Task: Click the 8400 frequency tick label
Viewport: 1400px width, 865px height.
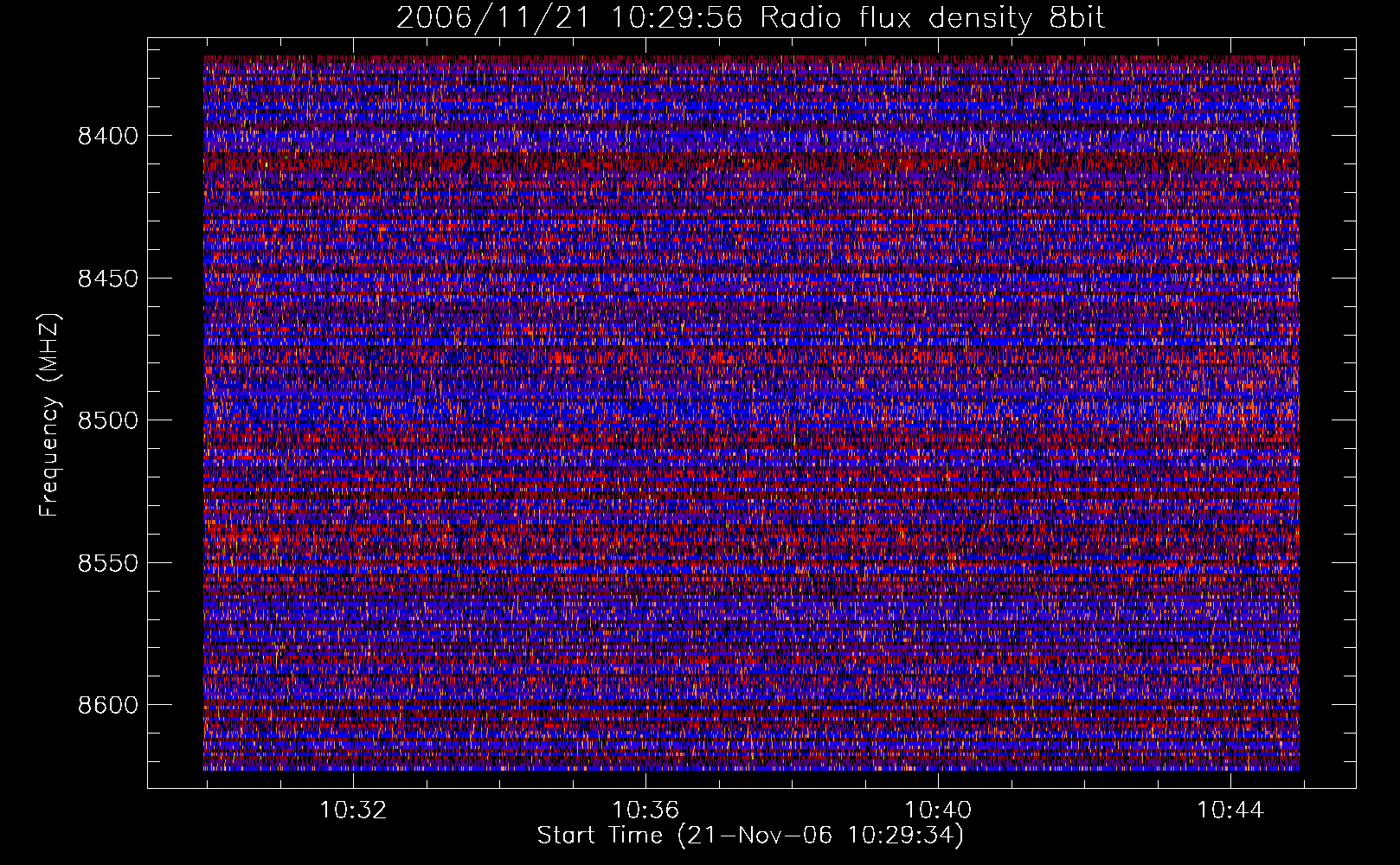Action: [x=108, y=136]
